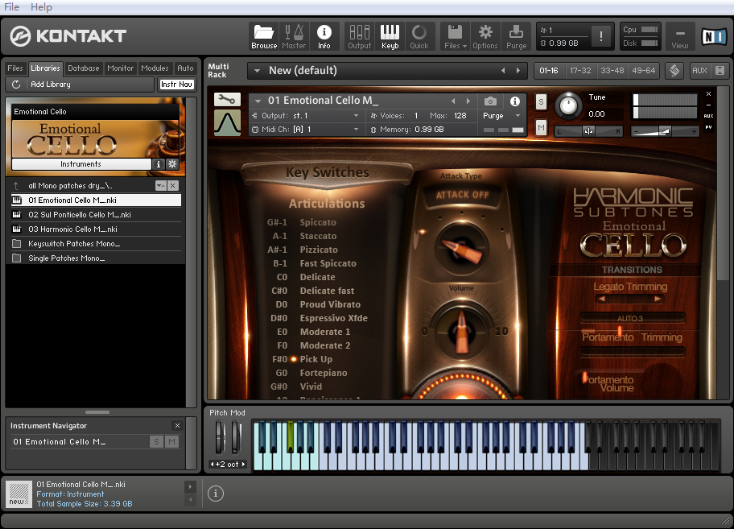The height and width of the screenshot is (529, 734).
Task: Open the Help menu
Action: tap(41, 7)
